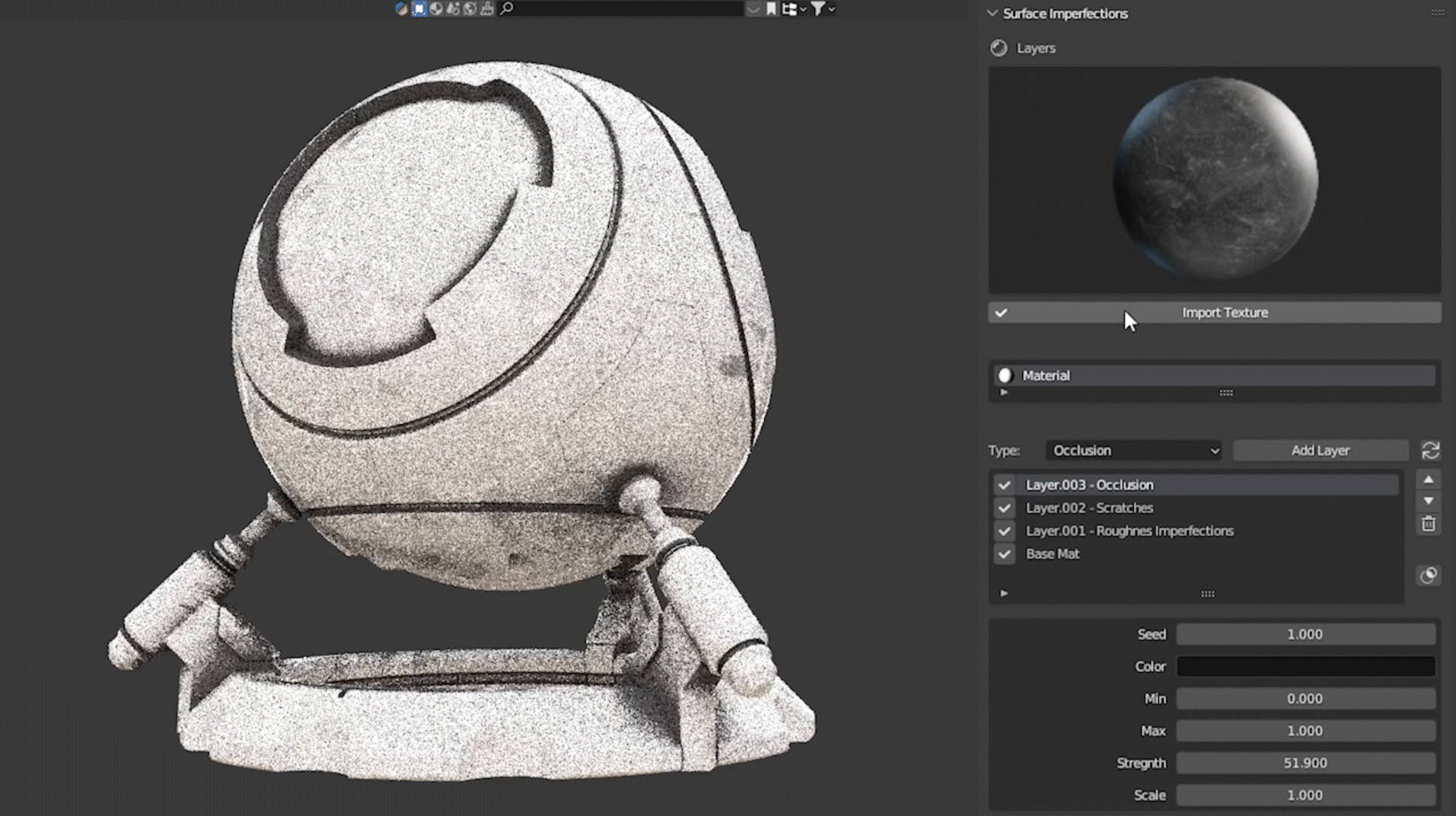
Task: Click the filter funnel icon in the header
Action: 817,9
